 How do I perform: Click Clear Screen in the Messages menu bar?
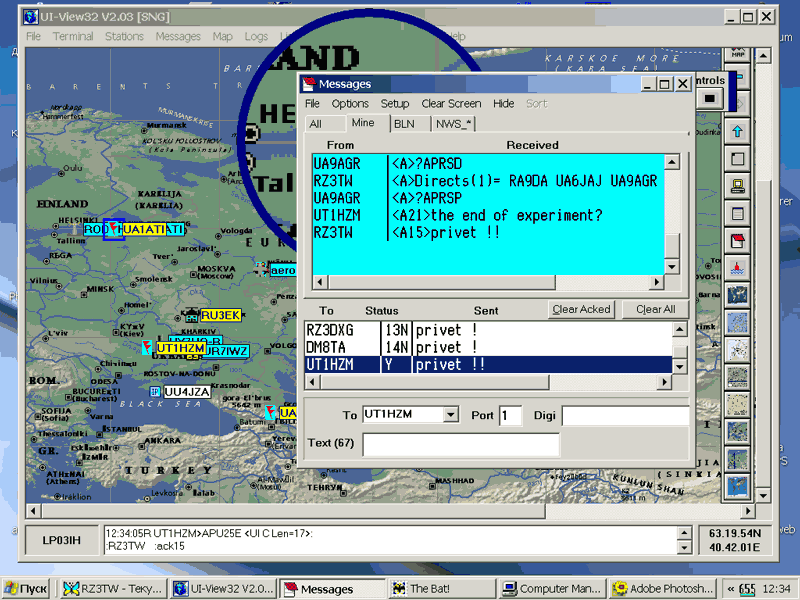point(451,104)
